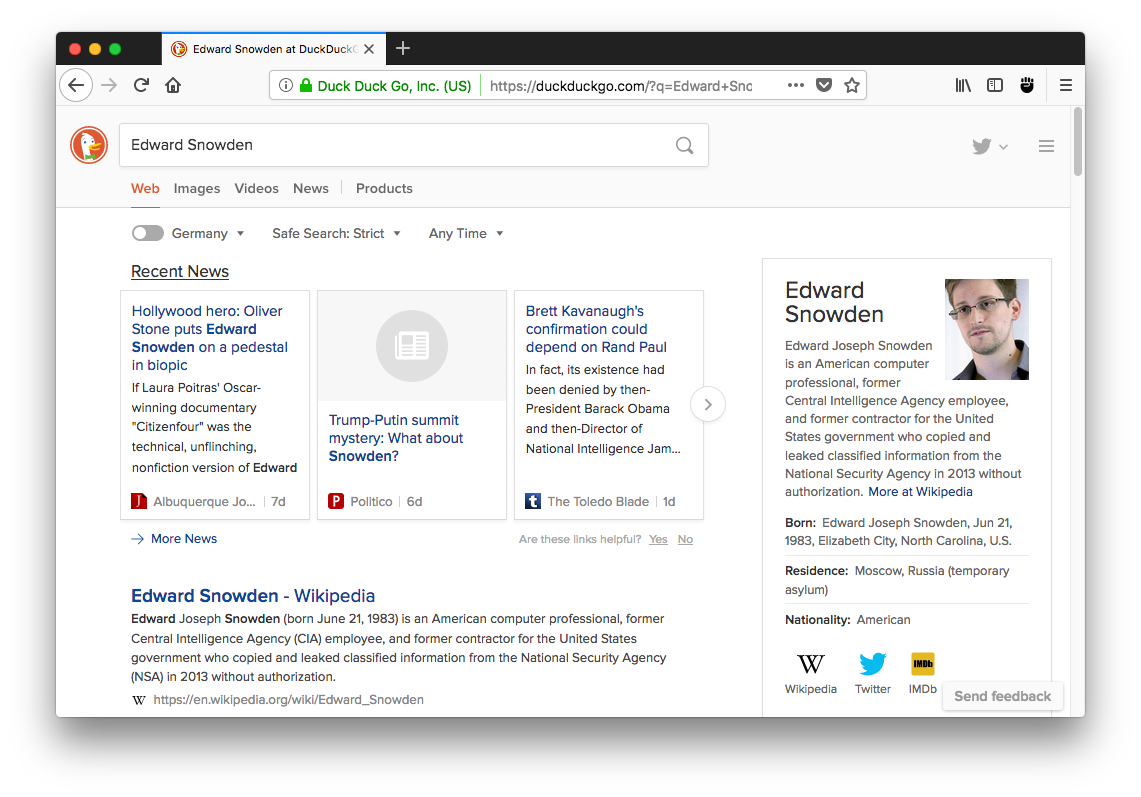Click the Recent News heading

(180, 271)
